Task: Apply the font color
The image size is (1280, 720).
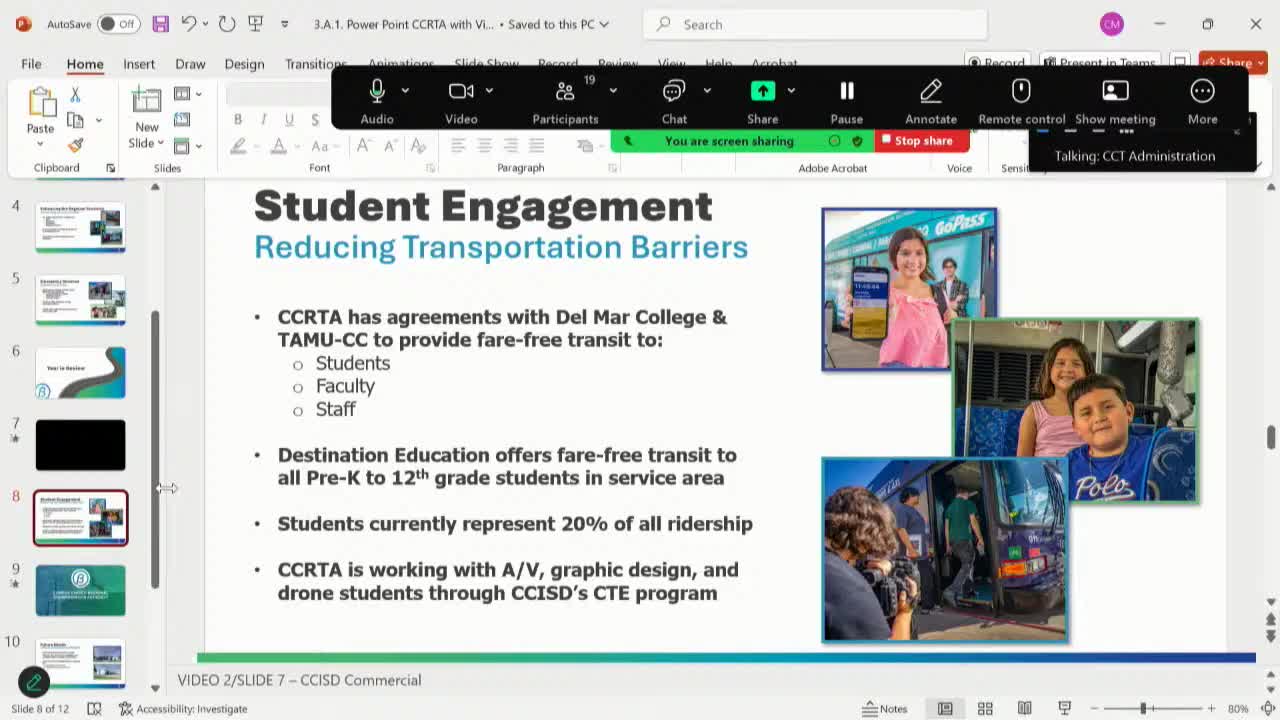Action: [279, 146]
